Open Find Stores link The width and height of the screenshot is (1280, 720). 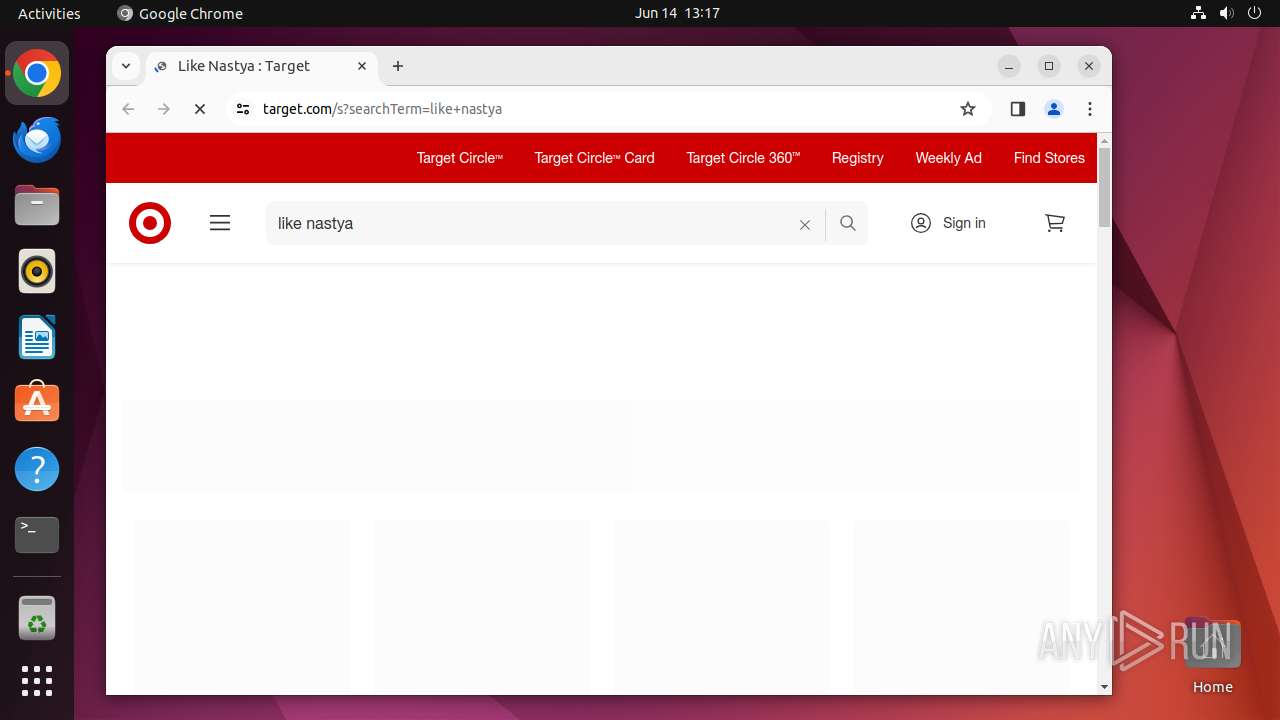click(1049, 158)
